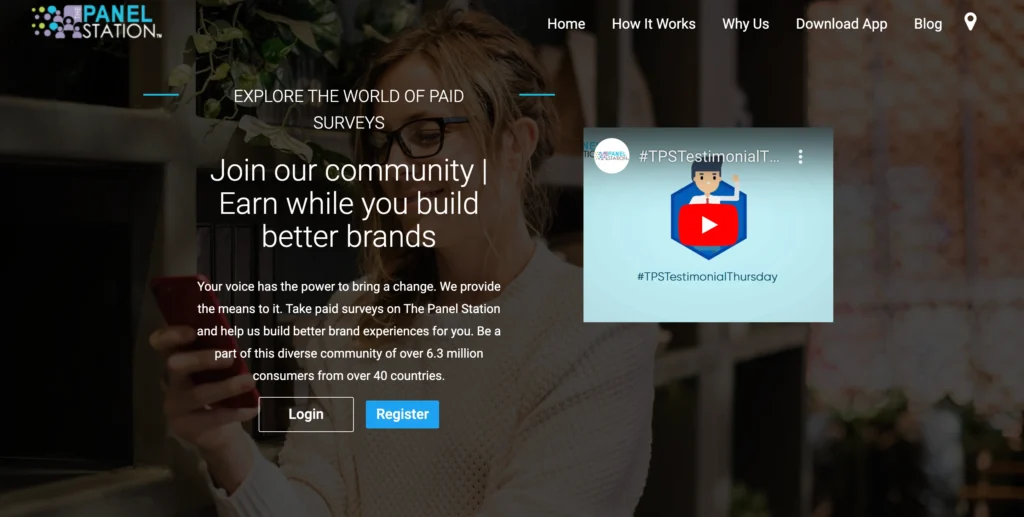Go to How It Works page
This screenshot has width=1024, height=517.
(x=654, y=24)
